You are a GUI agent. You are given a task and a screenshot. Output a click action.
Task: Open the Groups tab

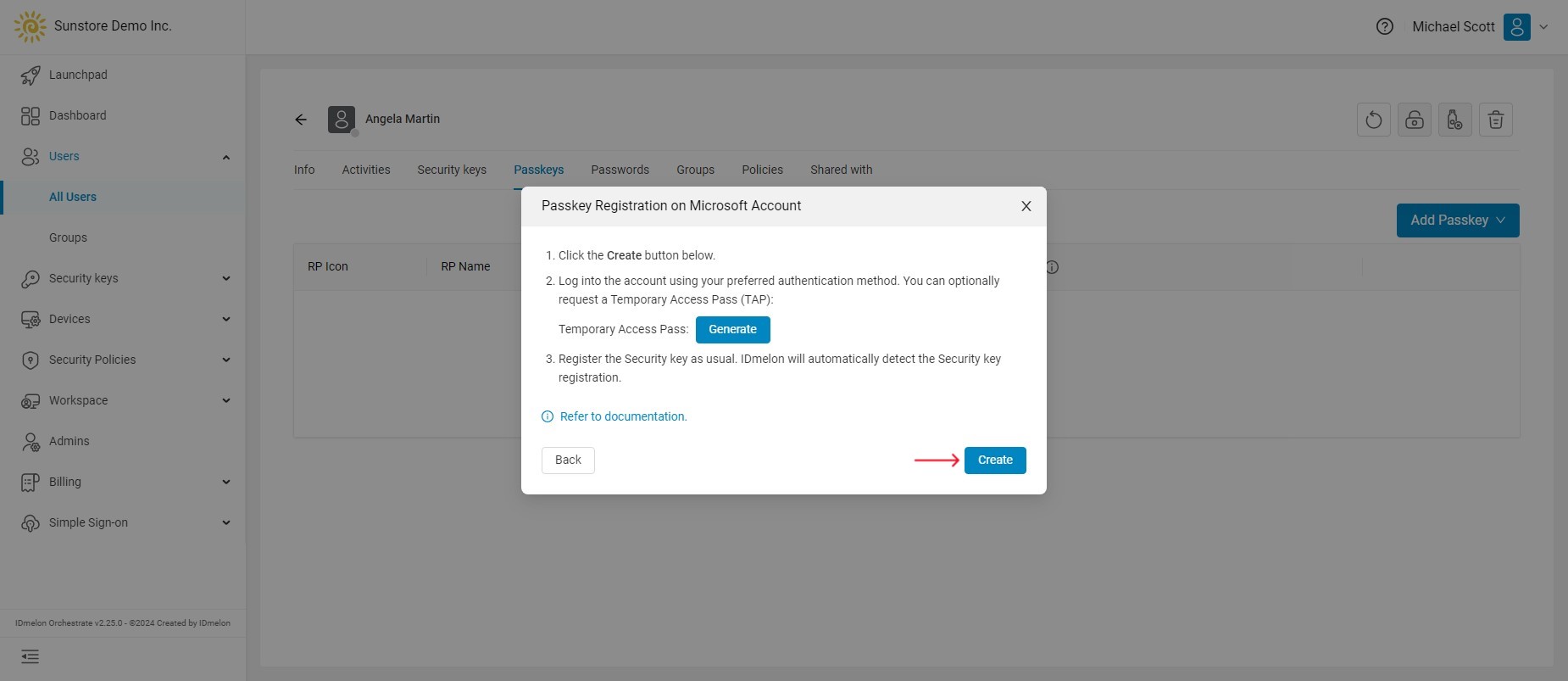(x=696, y=170)
